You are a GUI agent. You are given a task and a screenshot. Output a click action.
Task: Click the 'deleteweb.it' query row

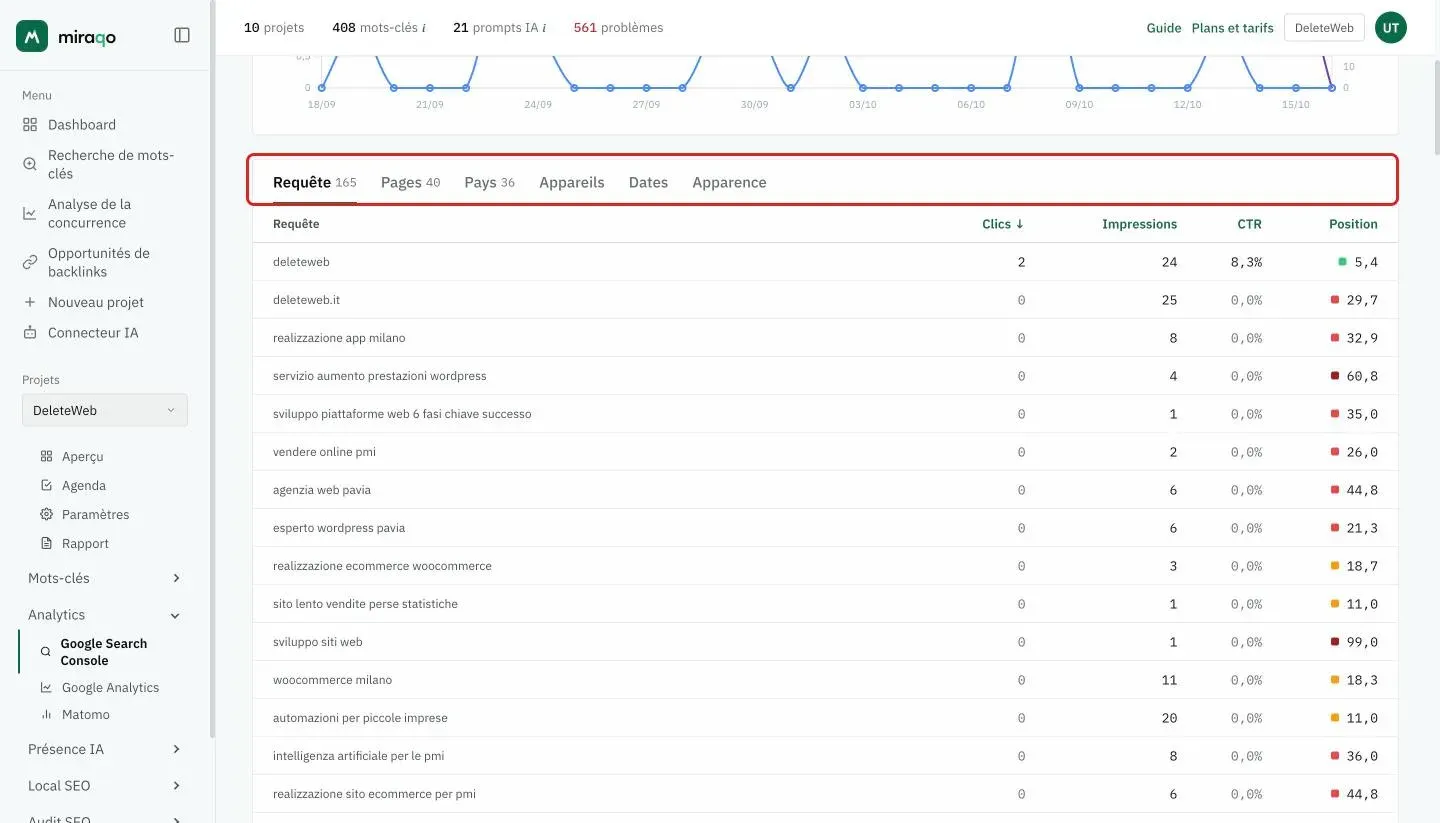(x=825, y=300)
